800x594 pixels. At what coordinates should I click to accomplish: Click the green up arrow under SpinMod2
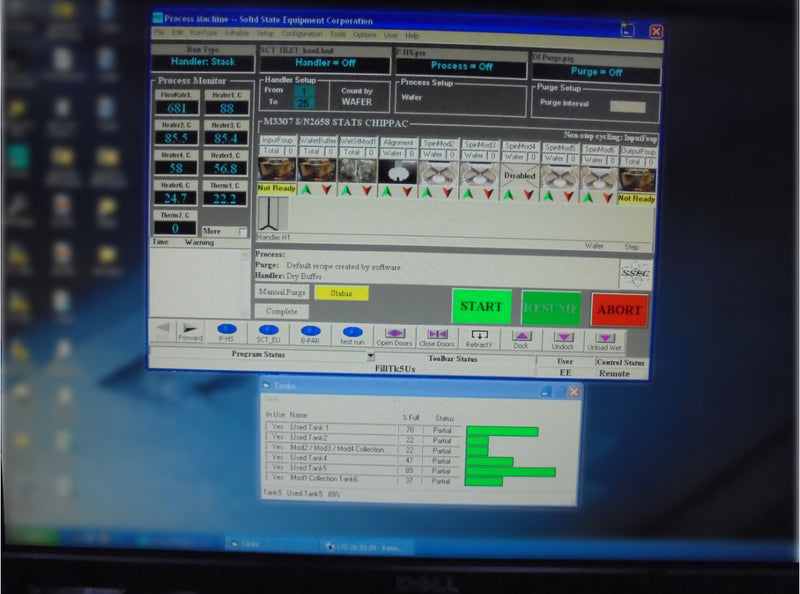coord(428,193)
